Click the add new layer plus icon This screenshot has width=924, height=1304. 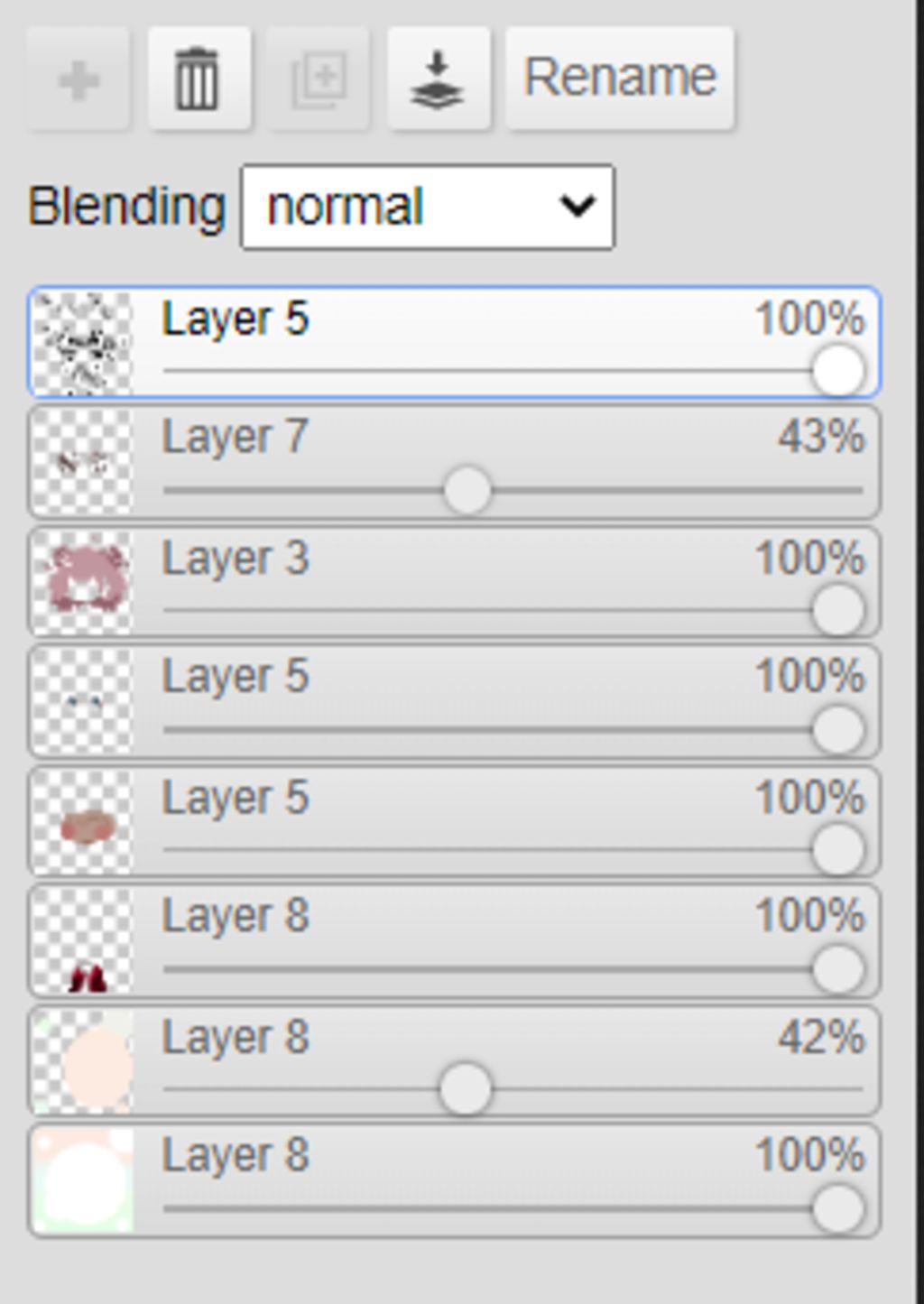coord(79,79)
